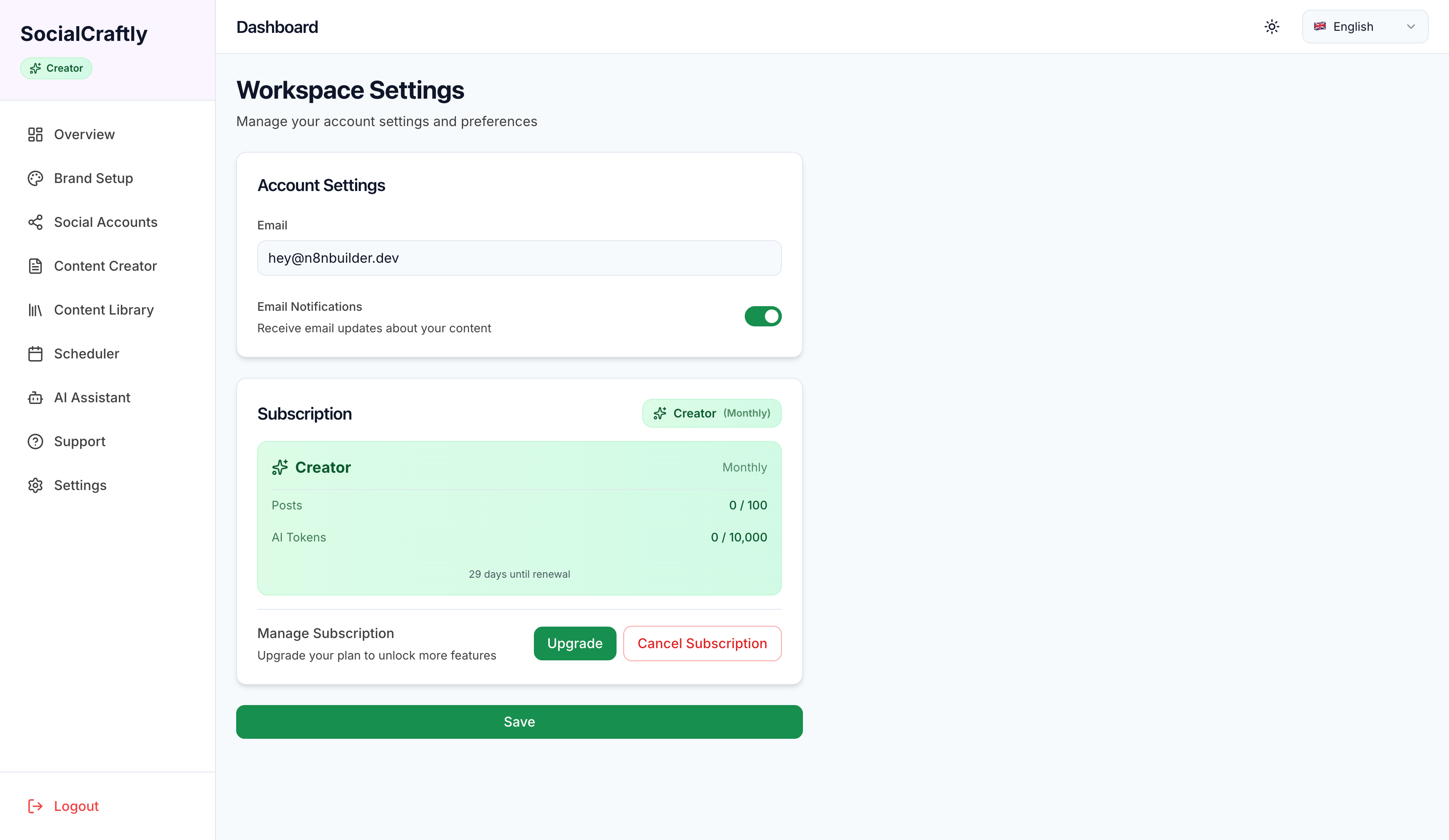Click the AI Tokens usage row

click(519, 537)
